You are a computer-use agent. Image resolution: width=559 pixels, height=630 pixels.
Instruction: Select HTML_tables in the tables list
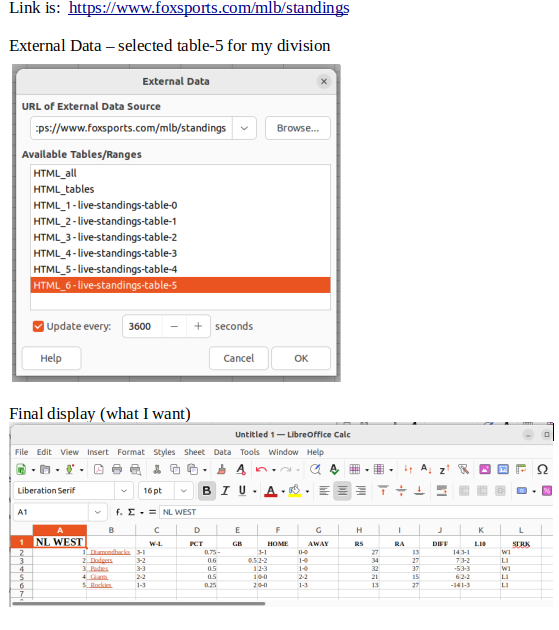tap(180, 189)
